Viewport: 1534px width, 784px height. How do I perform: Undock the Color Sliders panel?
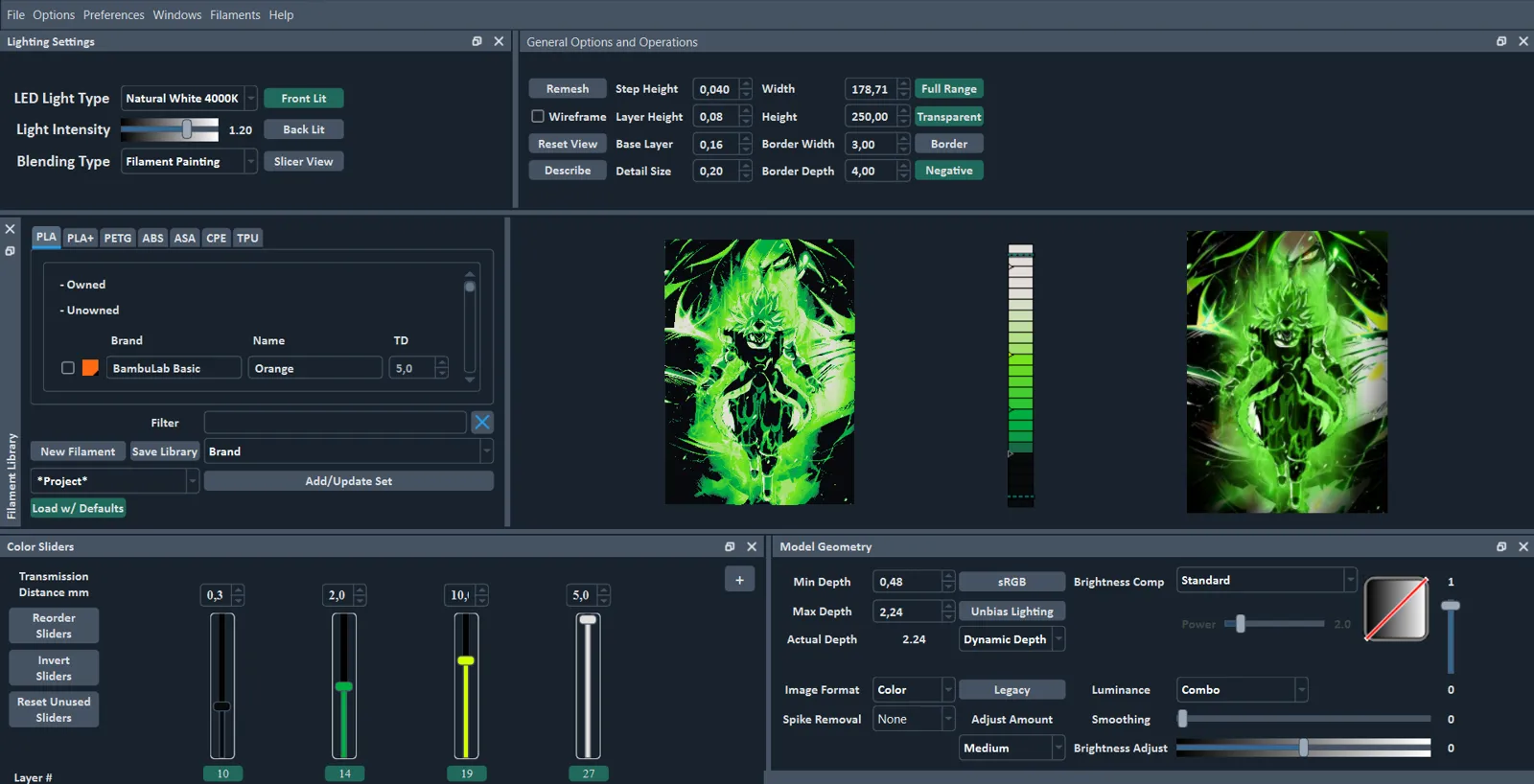(730, 546)
